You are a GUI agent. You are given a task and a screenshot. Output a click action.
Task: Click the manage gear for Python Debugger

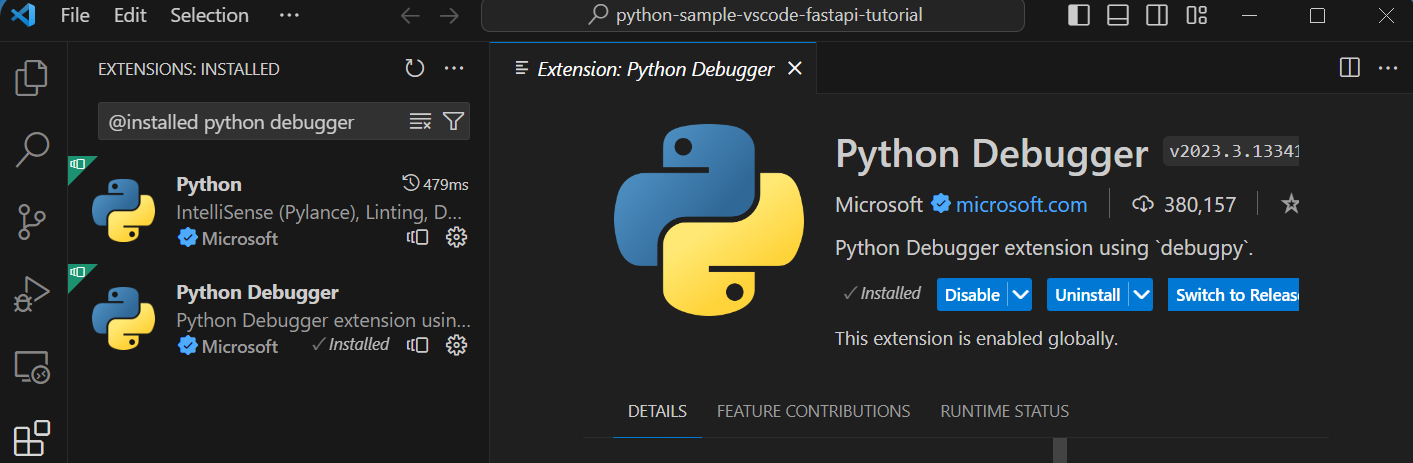pos(456,345)
